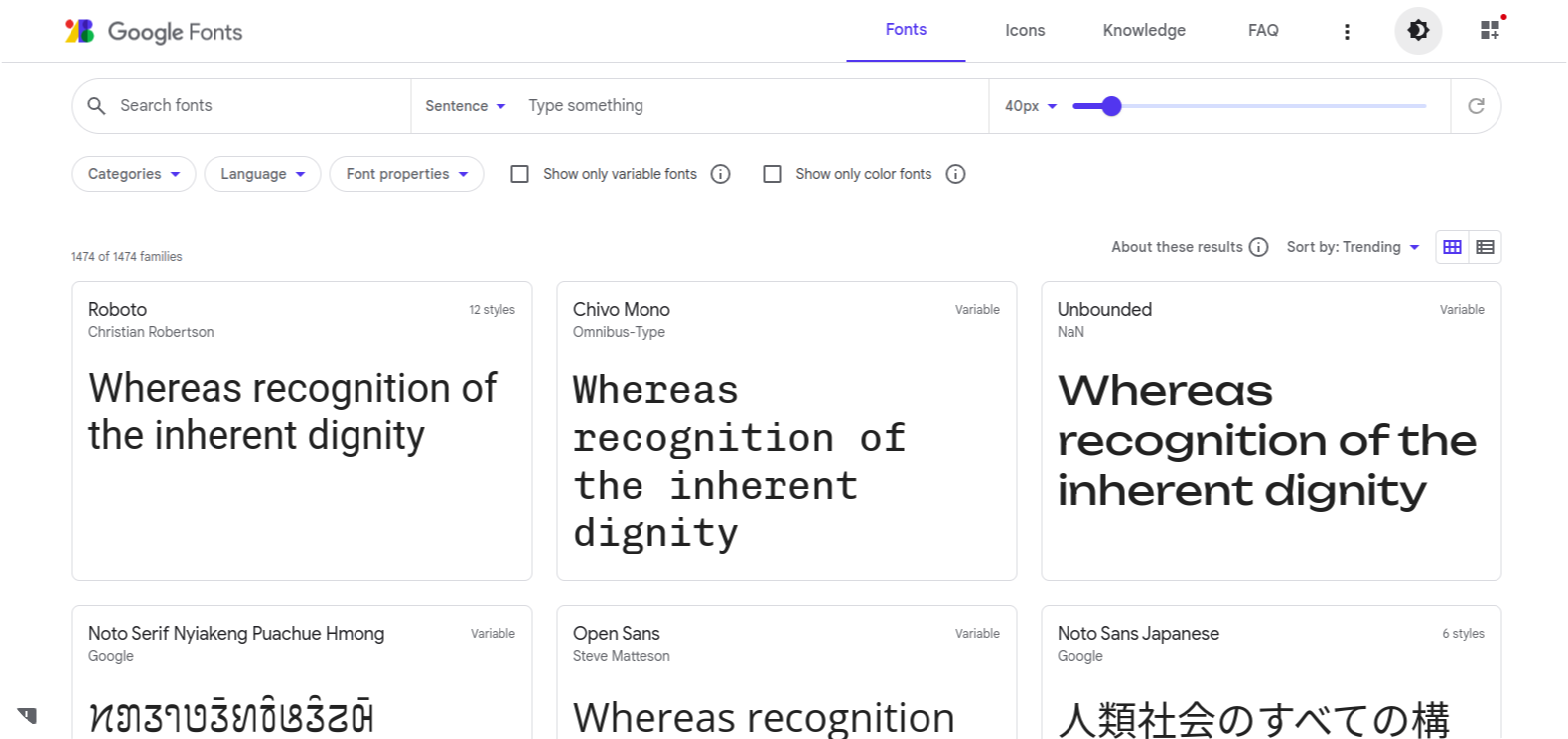
Task: Click the NaN designer name under Unbounded
Action: click(x=1070, y=332)
